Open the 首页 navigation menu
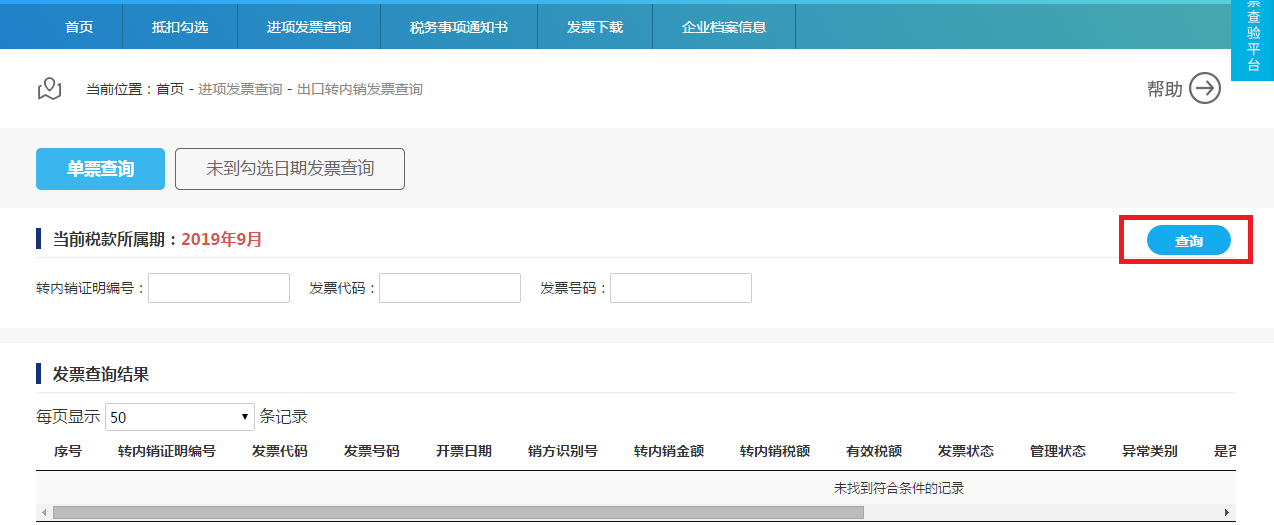 [79, 27]
